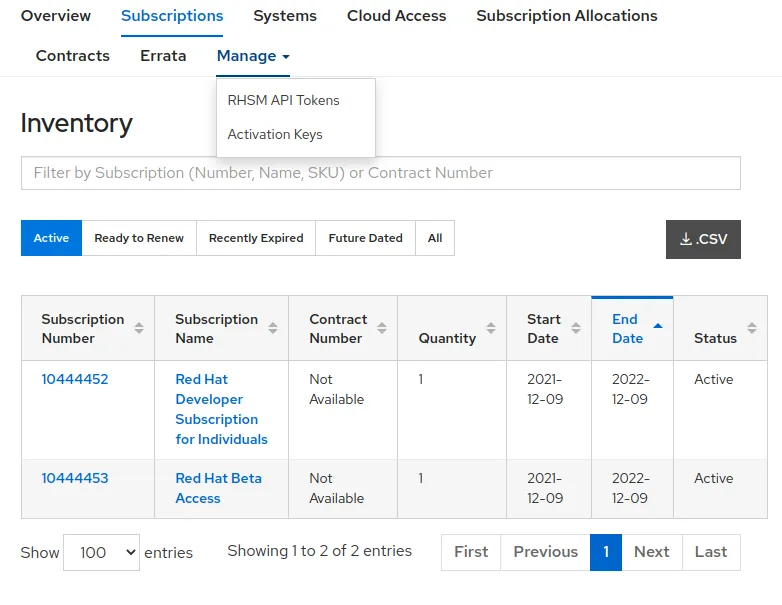The image size is (782, 605).
Task: Filter by Future Dated subscriptions
Action: click(x=366, y=238)
